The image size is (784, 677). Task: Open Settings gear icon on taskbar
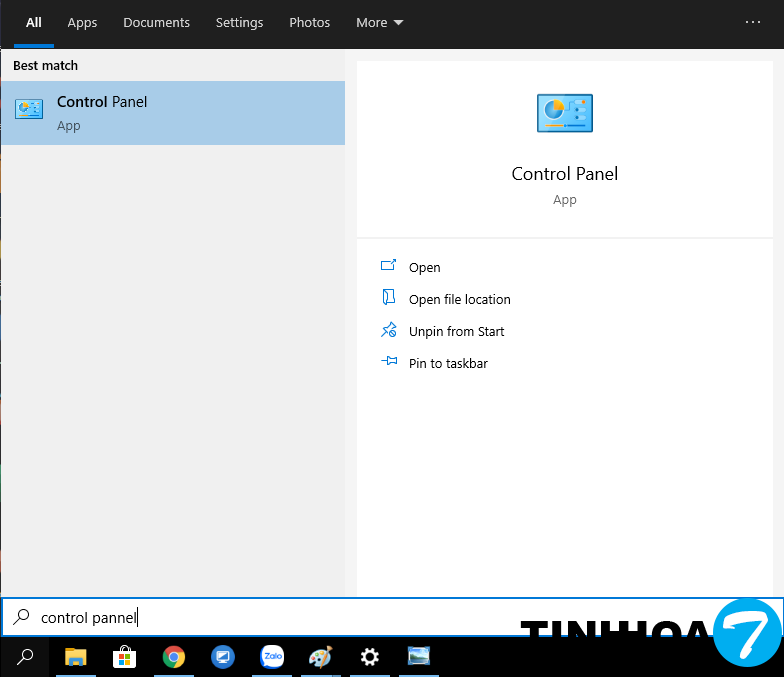tap(369, 656)
